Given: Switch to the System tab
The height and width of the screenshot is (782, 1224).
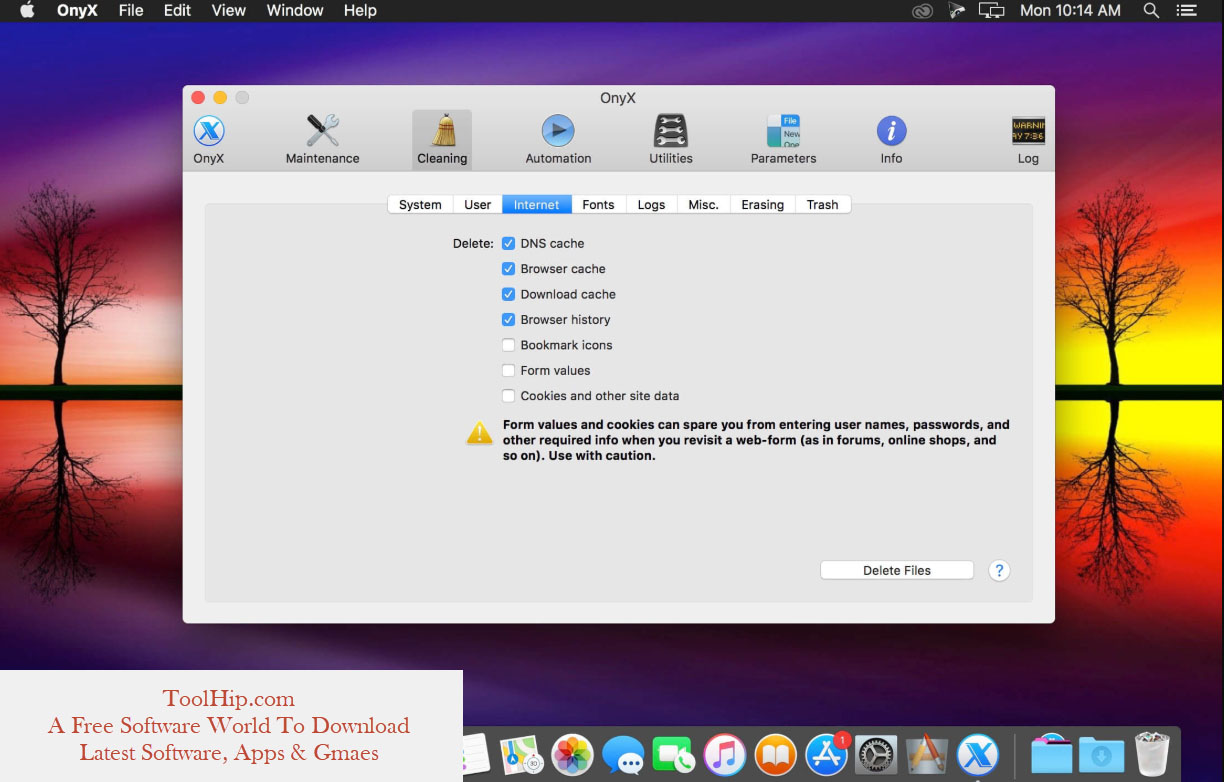Looking at the screenshot, I should click(x=420, y=204).
